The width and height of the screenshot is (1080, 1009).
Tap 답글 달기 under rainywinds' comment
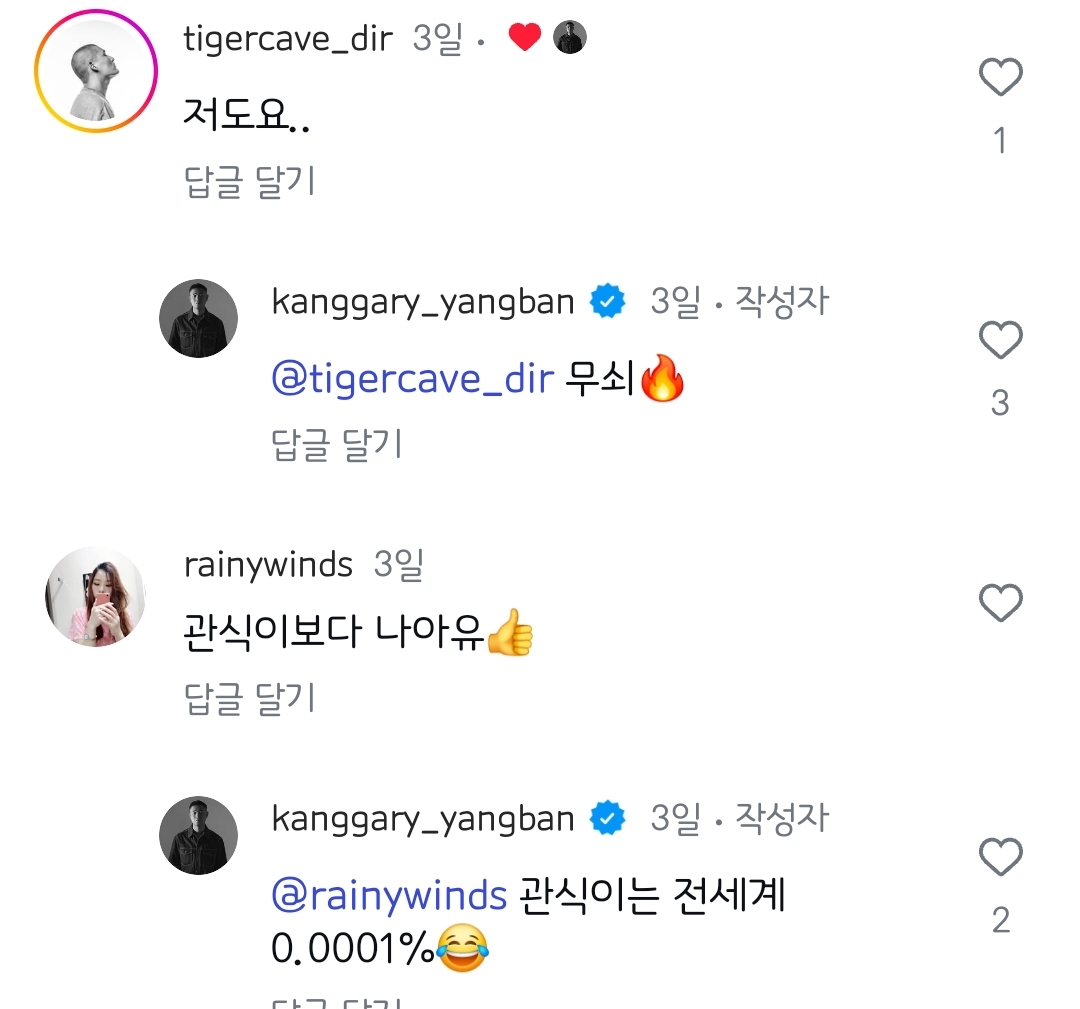tap(249, 698)
